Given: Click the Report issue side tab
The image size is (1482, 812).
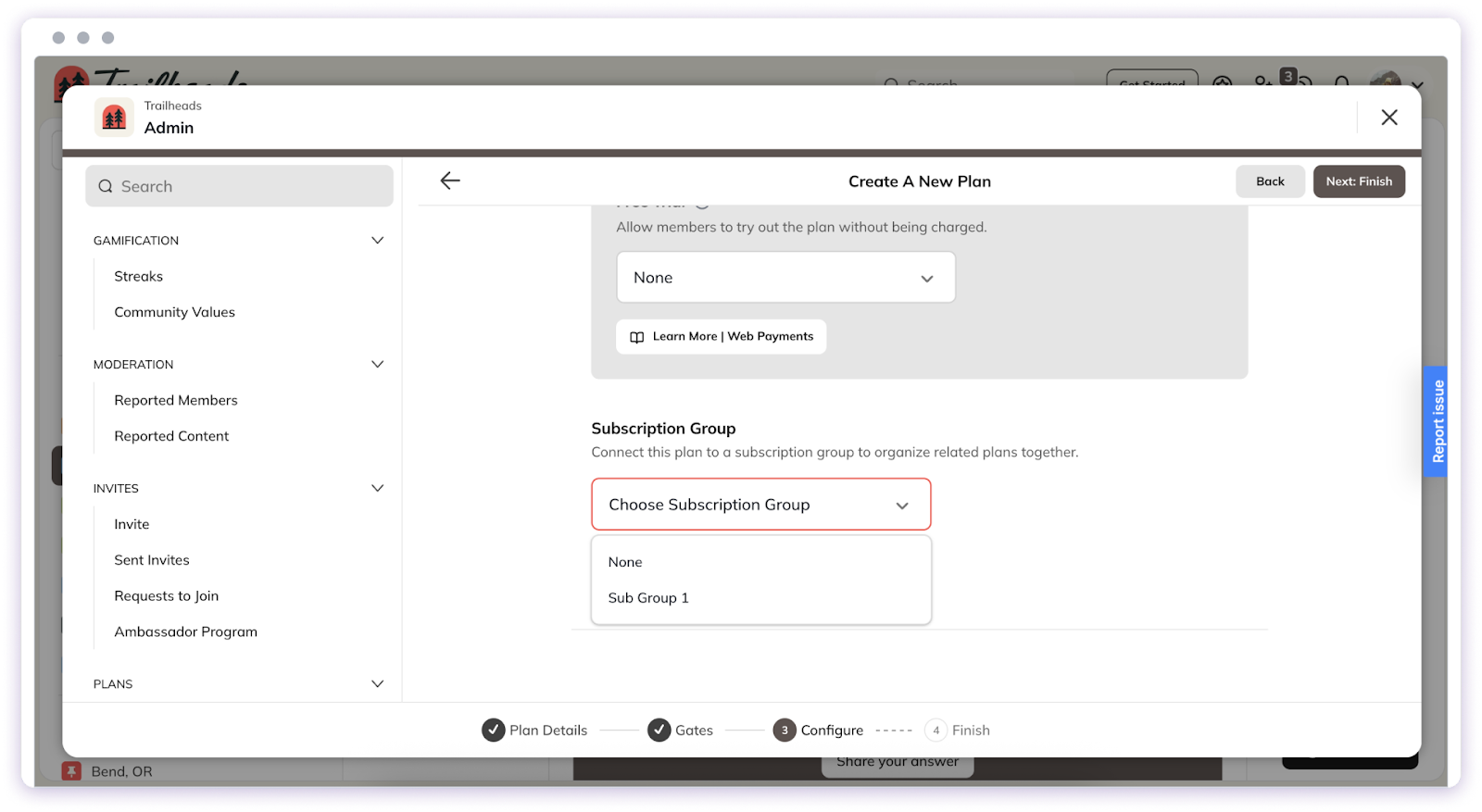Looking at the screenshot, I should (x=1436, y=422).
